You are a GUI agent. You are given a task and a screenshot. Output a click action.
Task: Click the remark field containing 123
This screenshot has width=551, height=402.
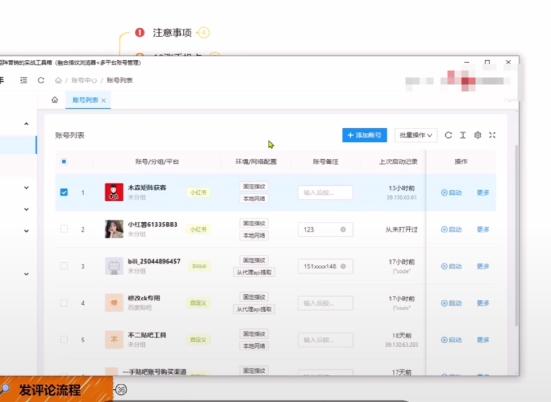pos(325,229)
